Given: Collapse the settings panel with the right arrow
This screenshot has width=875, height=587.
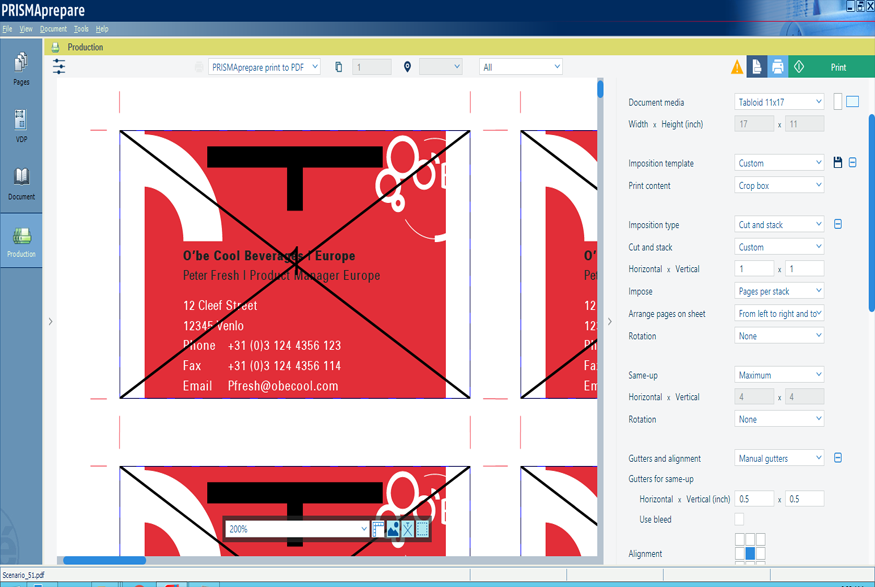Looking at the screenshot, I should pos(609,321).
